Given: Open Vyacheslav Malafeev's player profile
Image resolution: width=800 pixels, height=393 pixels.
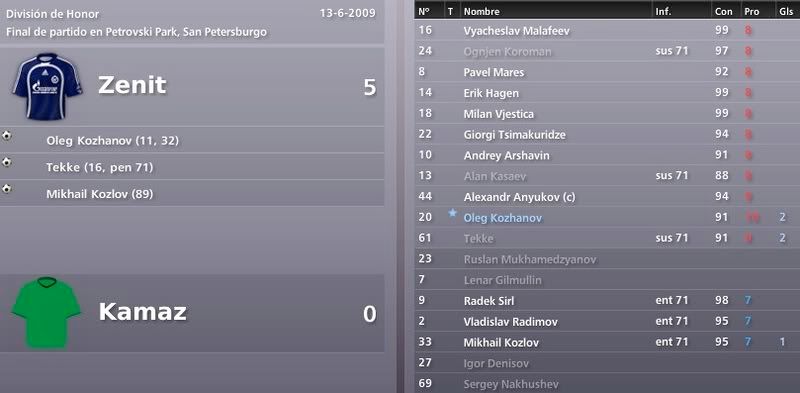Looking at the screenshot, I should point(516,31).
